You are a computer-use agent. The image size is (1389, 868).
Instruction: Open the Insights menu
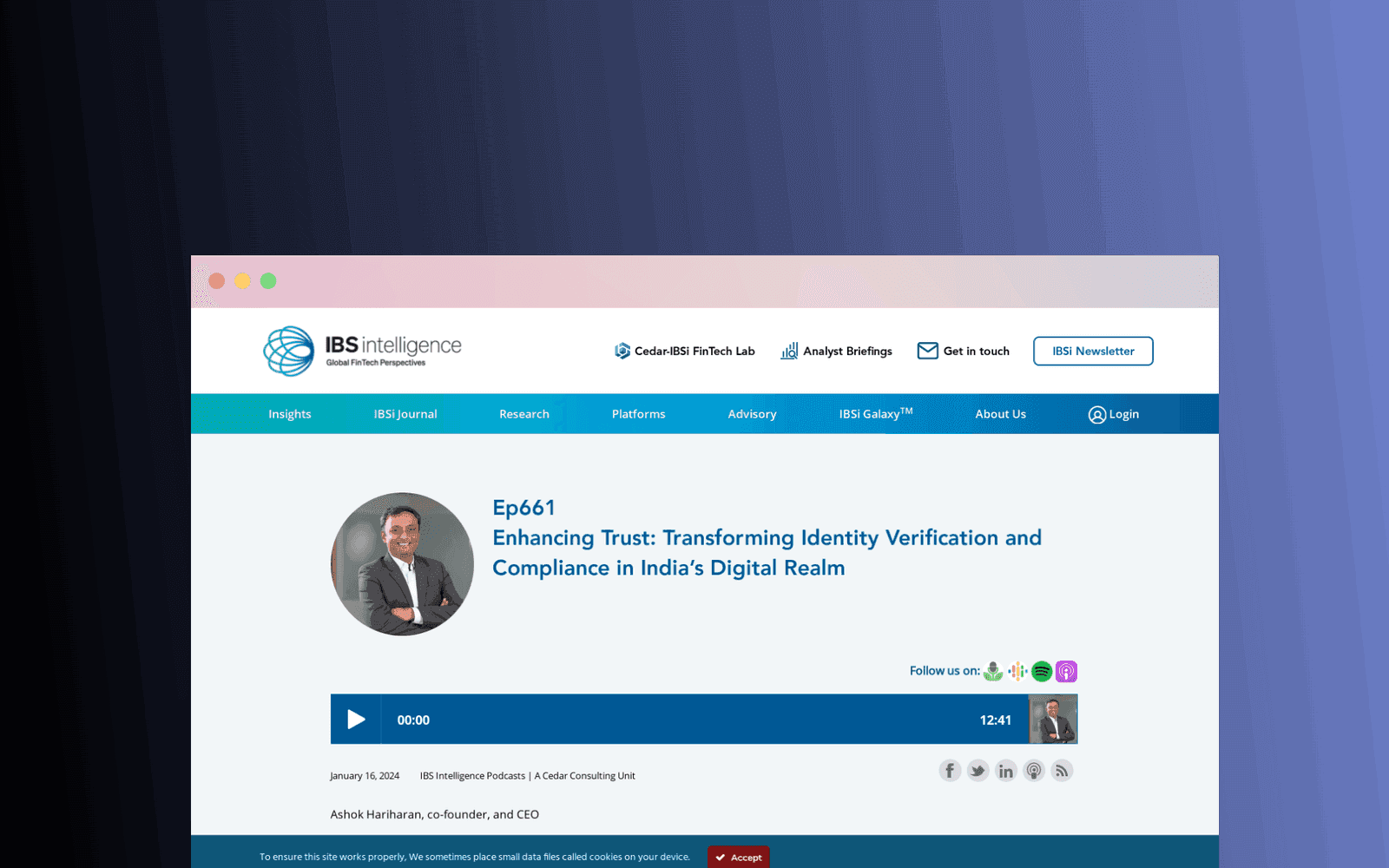coord(289,414)
